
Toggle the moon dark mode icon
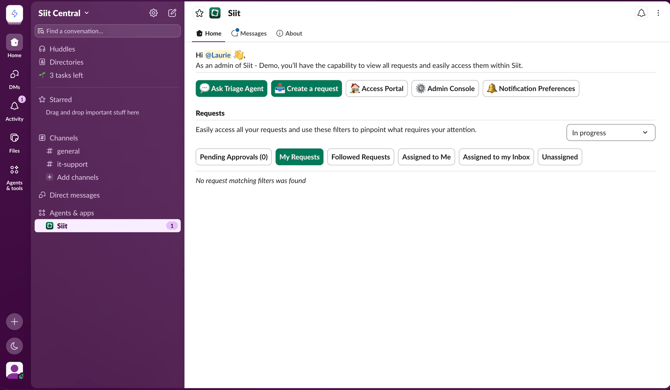pos(14,346)
